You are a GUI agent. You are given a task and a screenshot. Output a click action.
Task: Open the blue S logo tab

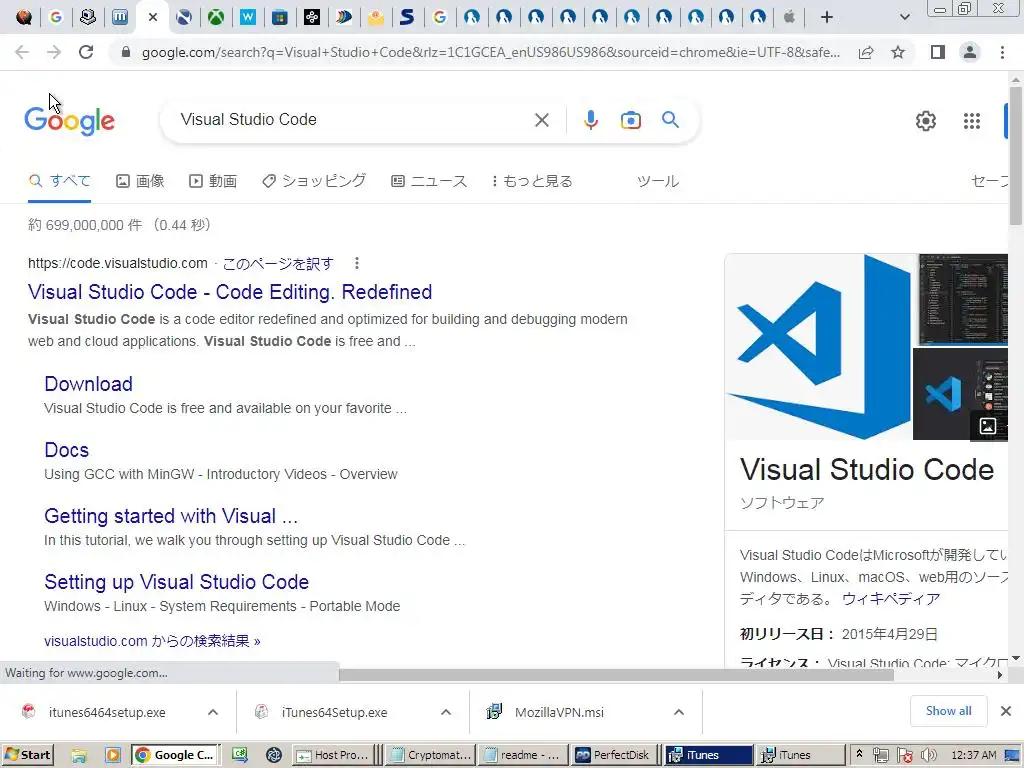[x=408, y=17]
